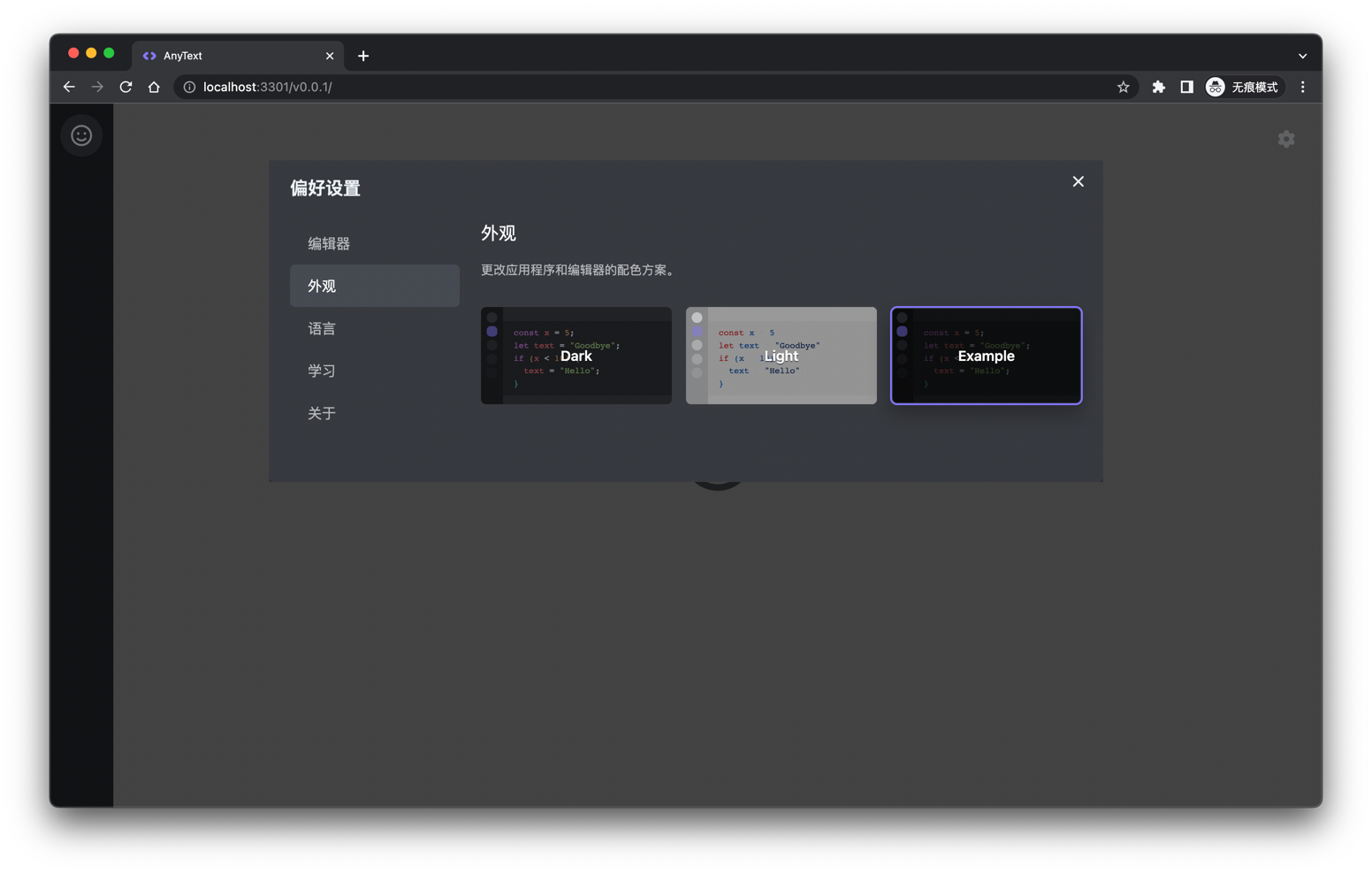Viewport: 1372px width, 873px height.
Task: Open the Chrome three-dot menu
Action: (x=1302, y=87)
